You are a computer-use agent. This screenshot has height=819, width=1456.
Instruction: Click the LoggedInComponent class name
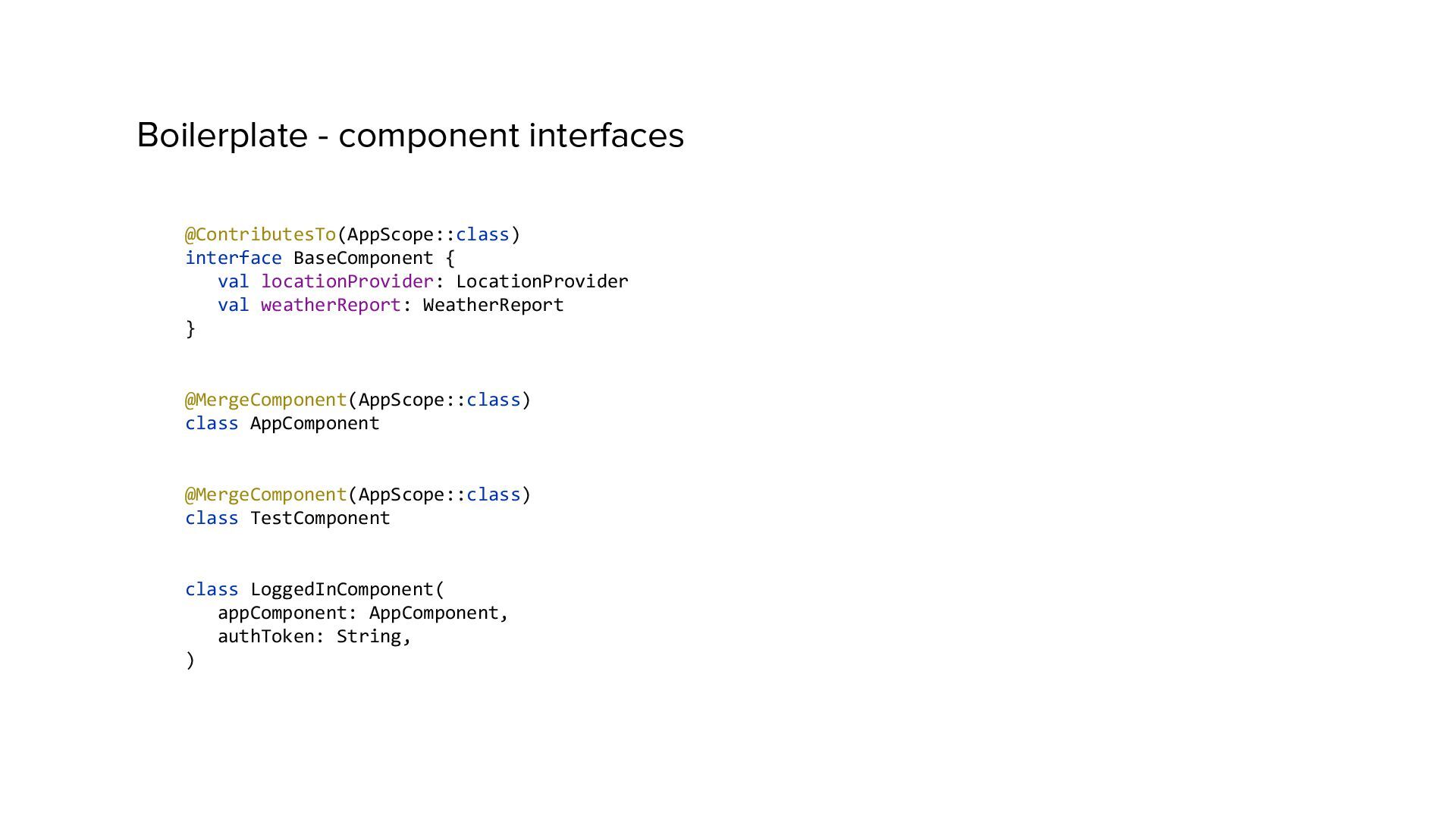pos(341,589)
